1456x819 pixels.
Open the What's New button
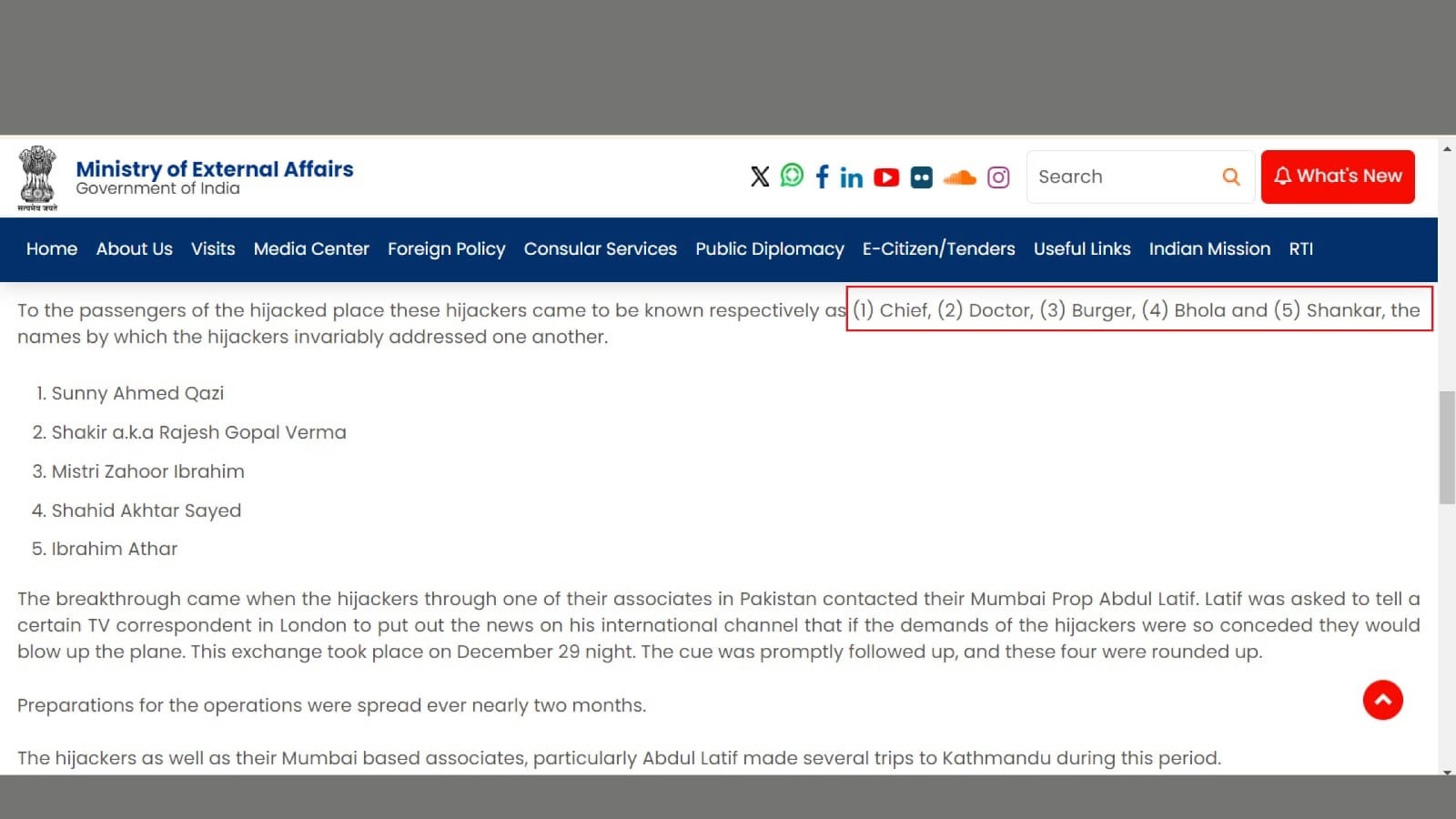coord(1338,177)
